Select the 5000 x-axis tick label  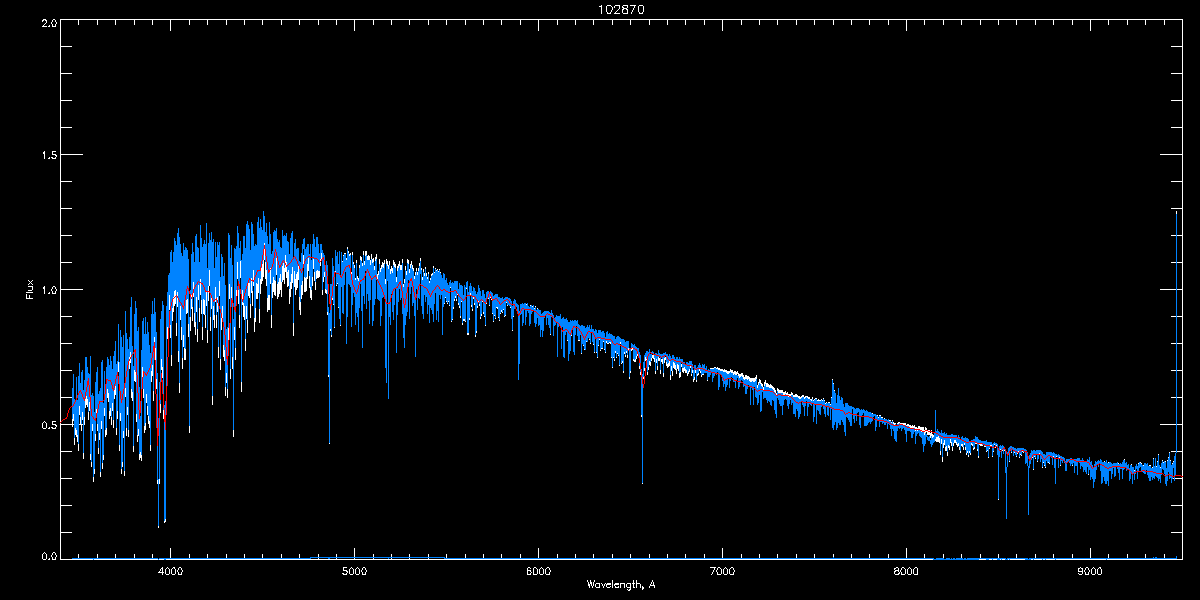(x=354, y=572)
